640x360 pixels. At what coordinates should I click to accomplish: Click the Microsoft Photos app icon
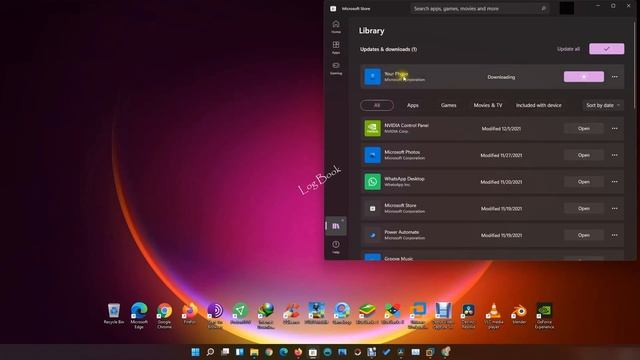tap(372, 155)
